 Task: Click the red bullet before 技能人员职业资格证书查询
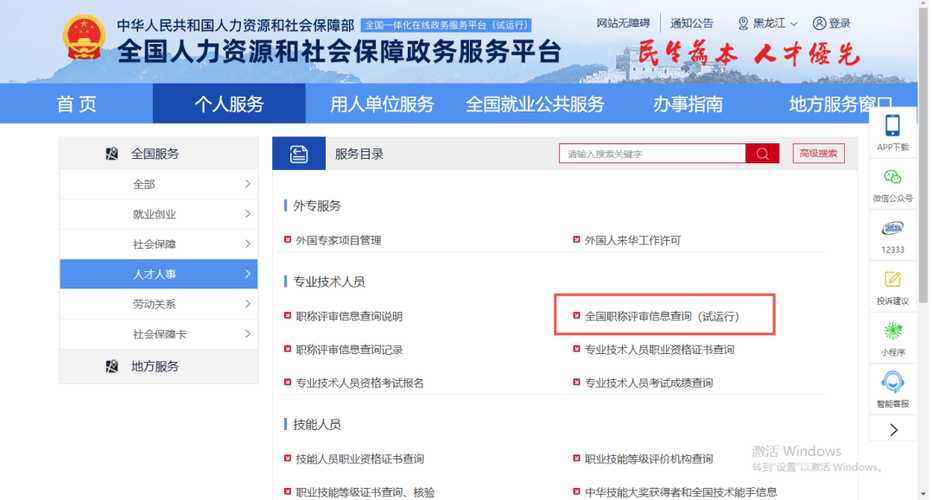289,459
